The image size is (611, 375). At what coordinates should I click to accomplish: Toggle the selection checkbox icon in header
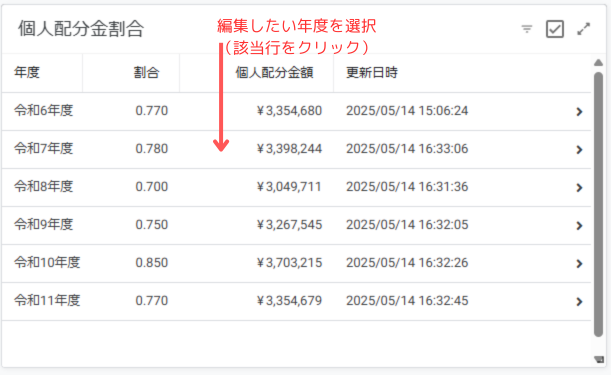pos(554,29)
